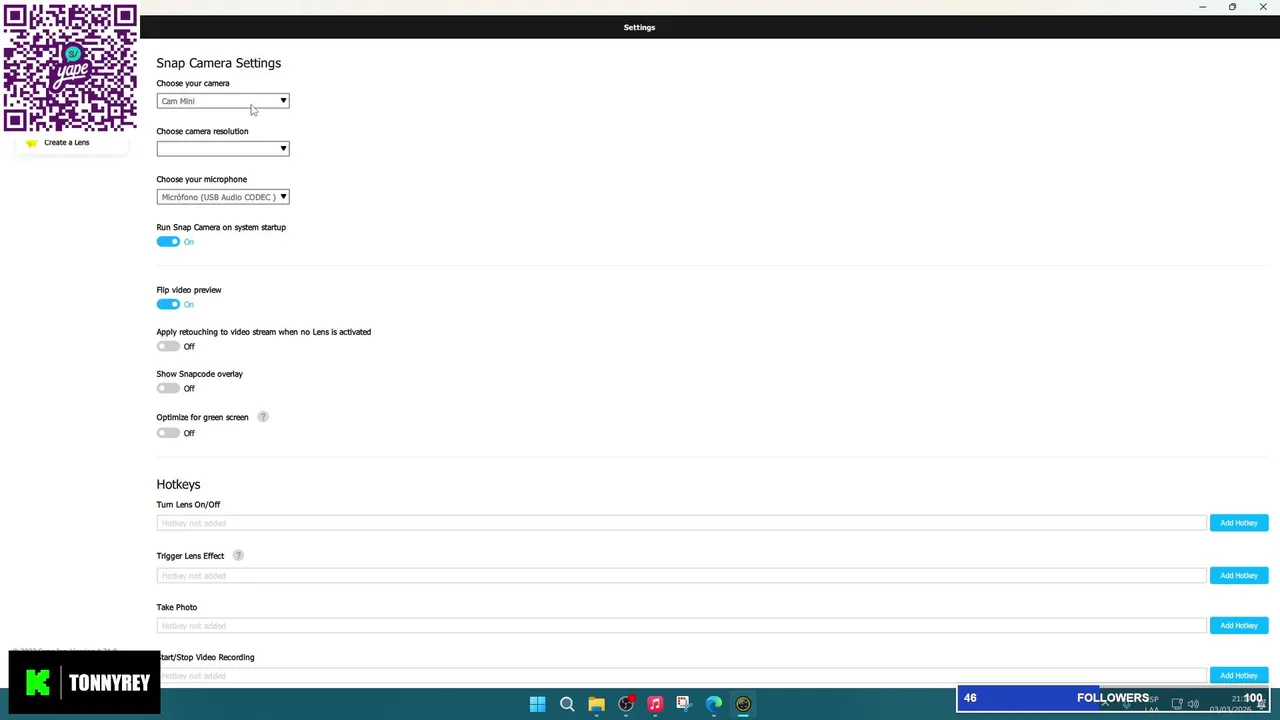This screenshot has height=720, width=1280.
Task: Enable Apply retouching to video stream
Action: pyautogui.click(x=168, y=346)
